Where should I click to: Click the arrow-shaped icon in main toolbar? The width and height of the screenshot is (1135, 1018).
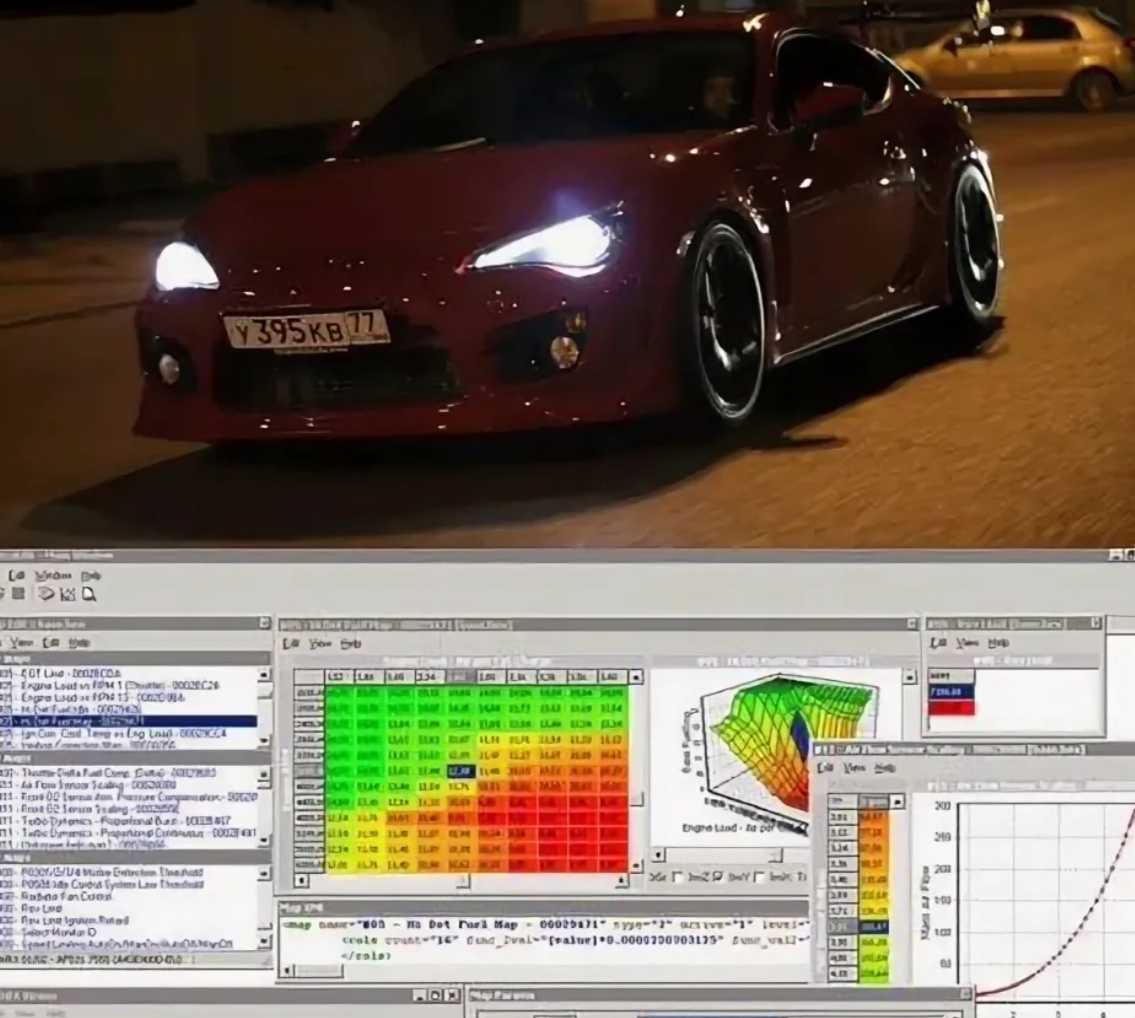[46, 594]
